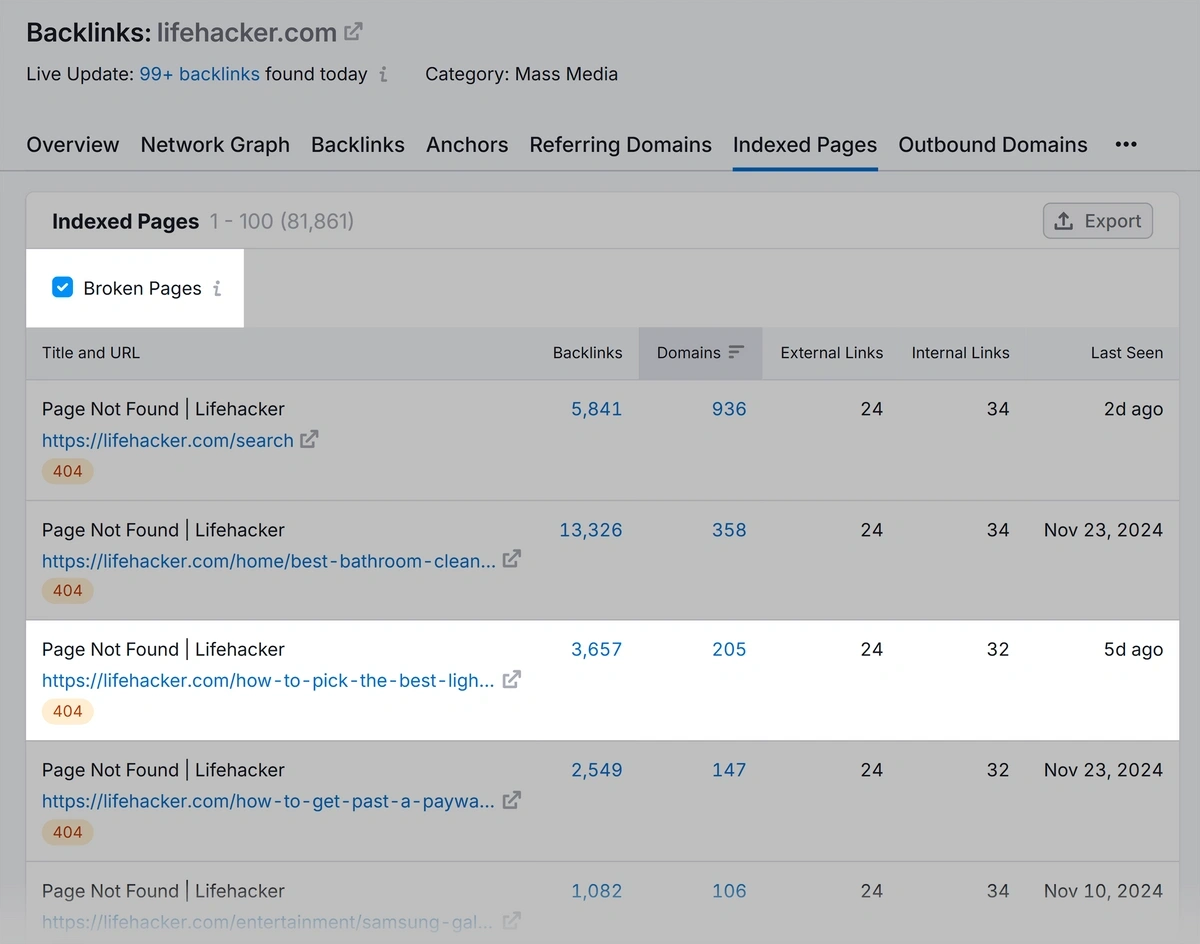Click the "Indexed Pages" table heading

(125, 221)
